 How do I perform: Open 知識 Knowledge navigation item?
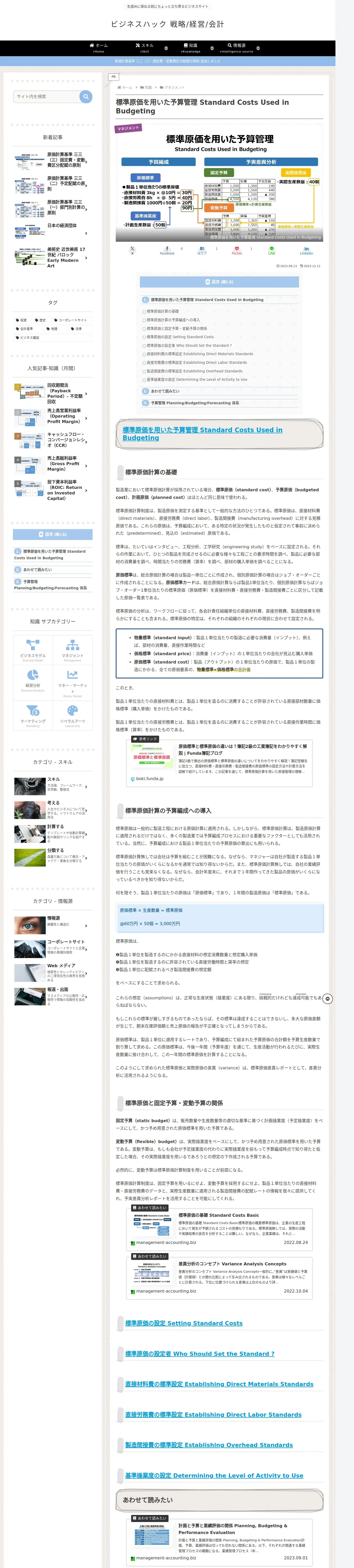click(190, 48)
